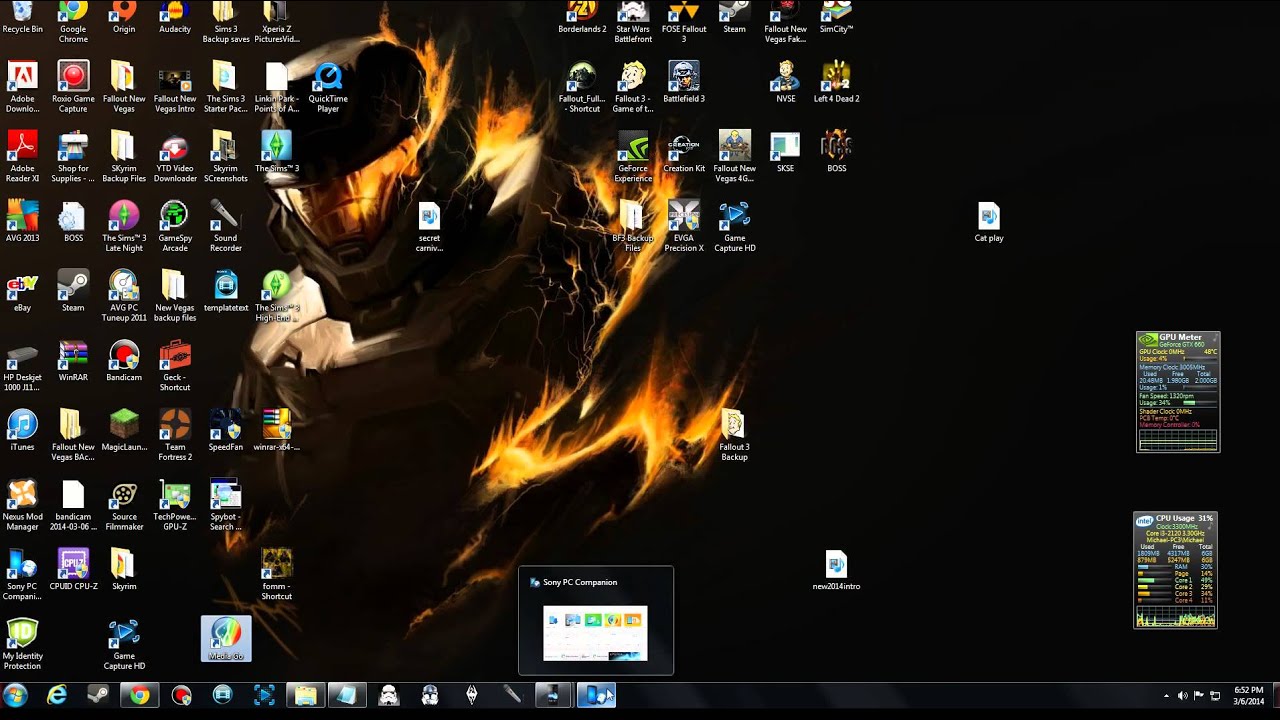Image resolution: width=1280 pixels, height=720 pixels.
Task: Select the GeForce Experience shortcut
Action: [x=633, y=156]
